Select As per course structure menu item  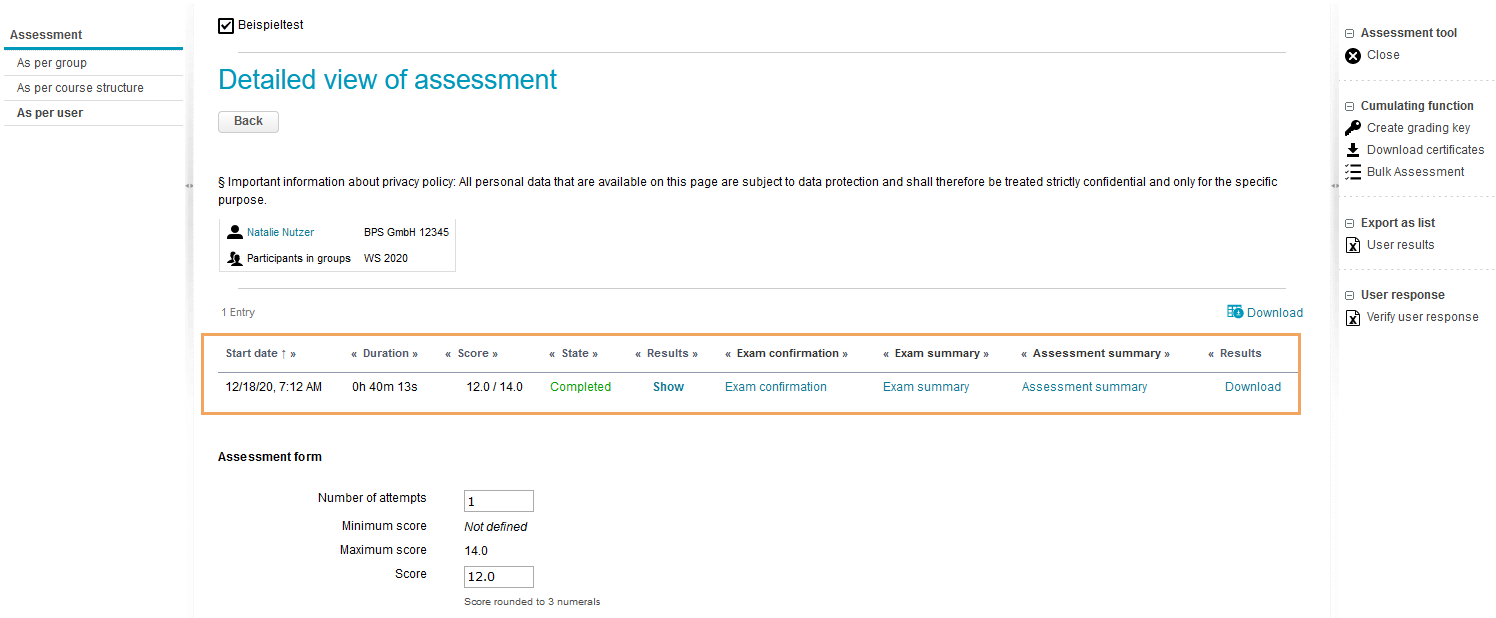tap(80, 88)
